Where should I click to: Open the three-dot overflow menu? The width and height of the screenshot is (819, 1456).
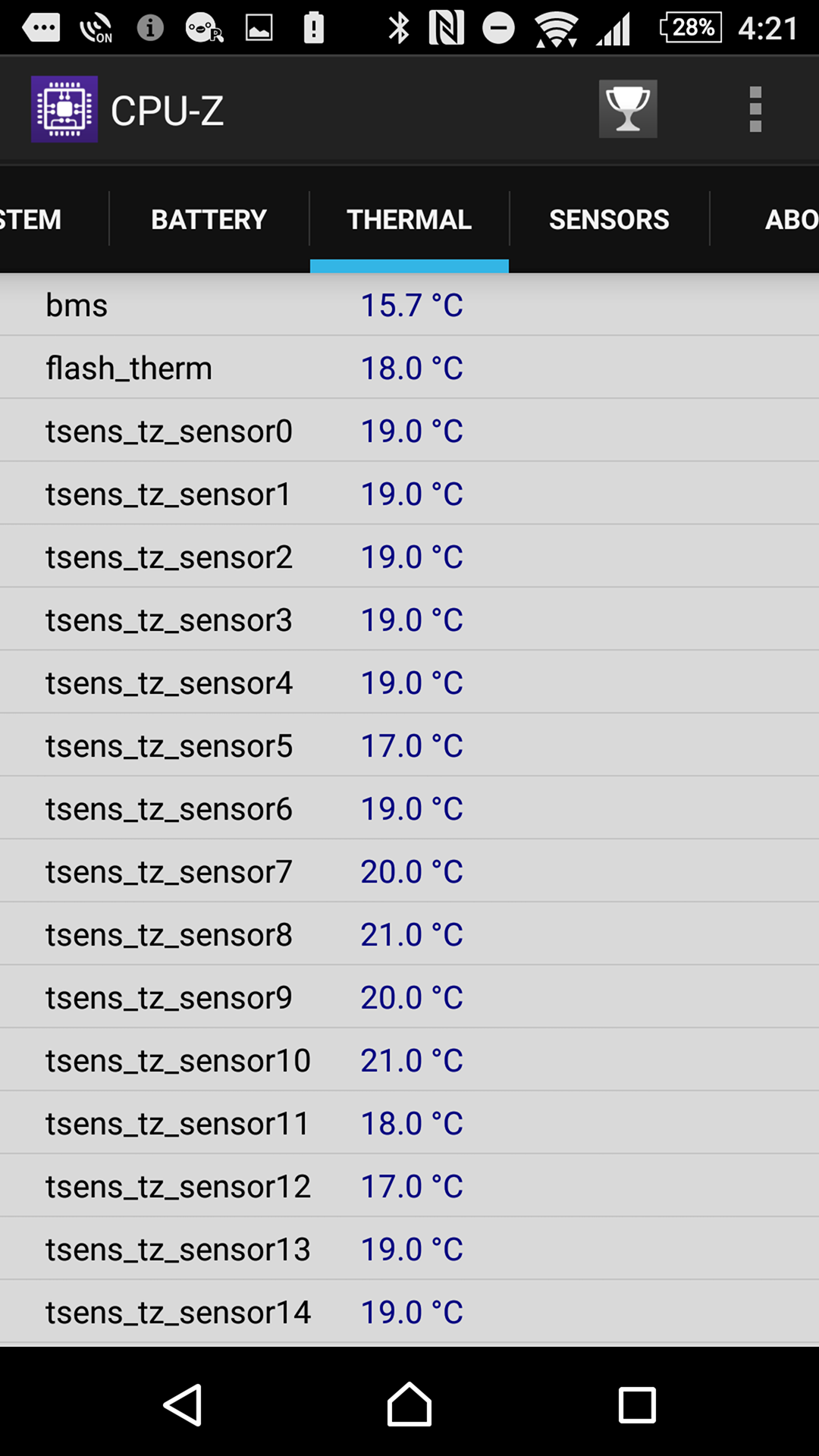coord(755,109)
